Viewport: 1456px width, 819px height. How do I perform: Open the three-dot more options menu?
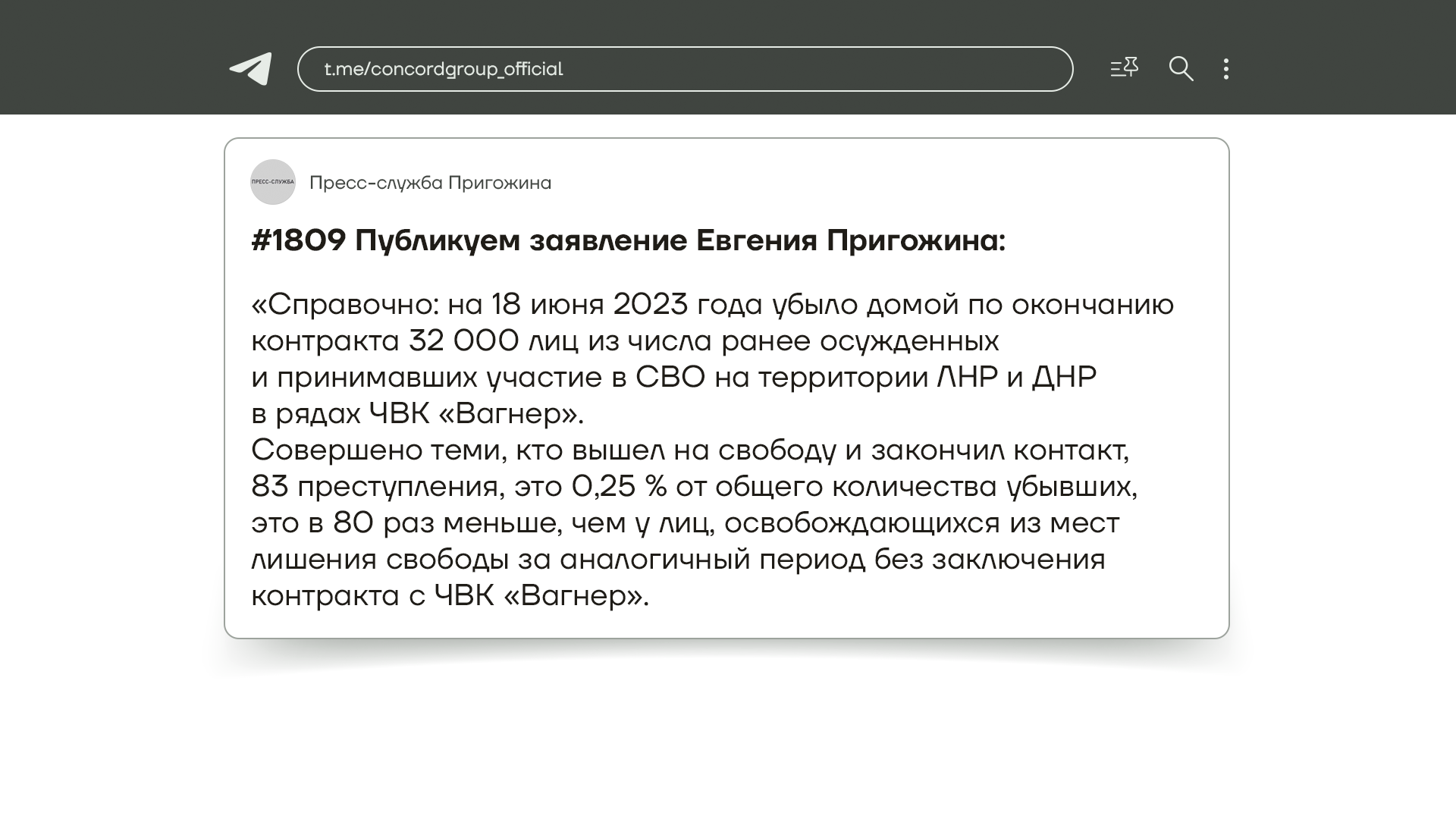point(1226,69)
